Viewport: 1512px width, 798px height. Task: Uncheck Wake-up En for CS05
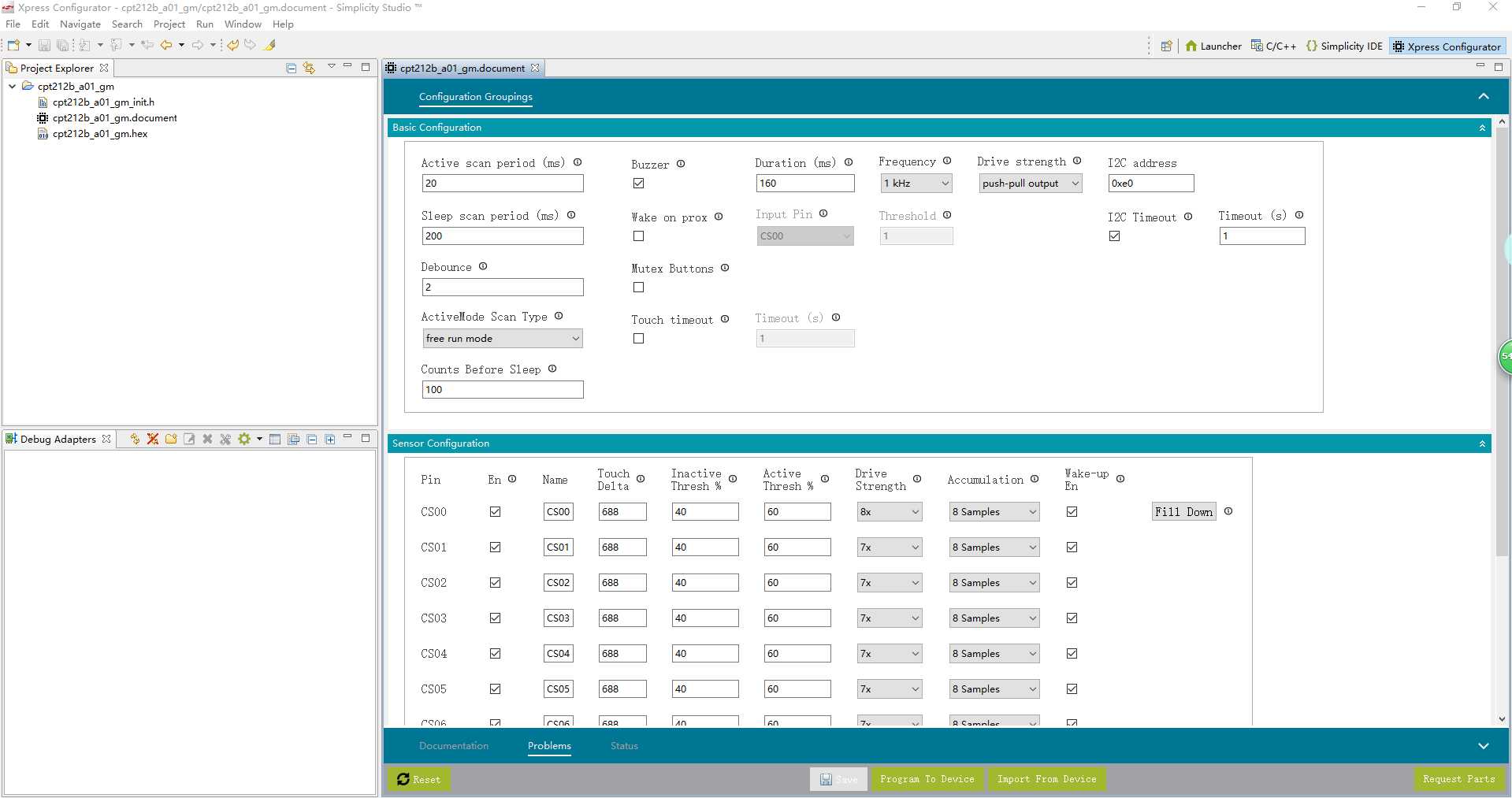1072,689
